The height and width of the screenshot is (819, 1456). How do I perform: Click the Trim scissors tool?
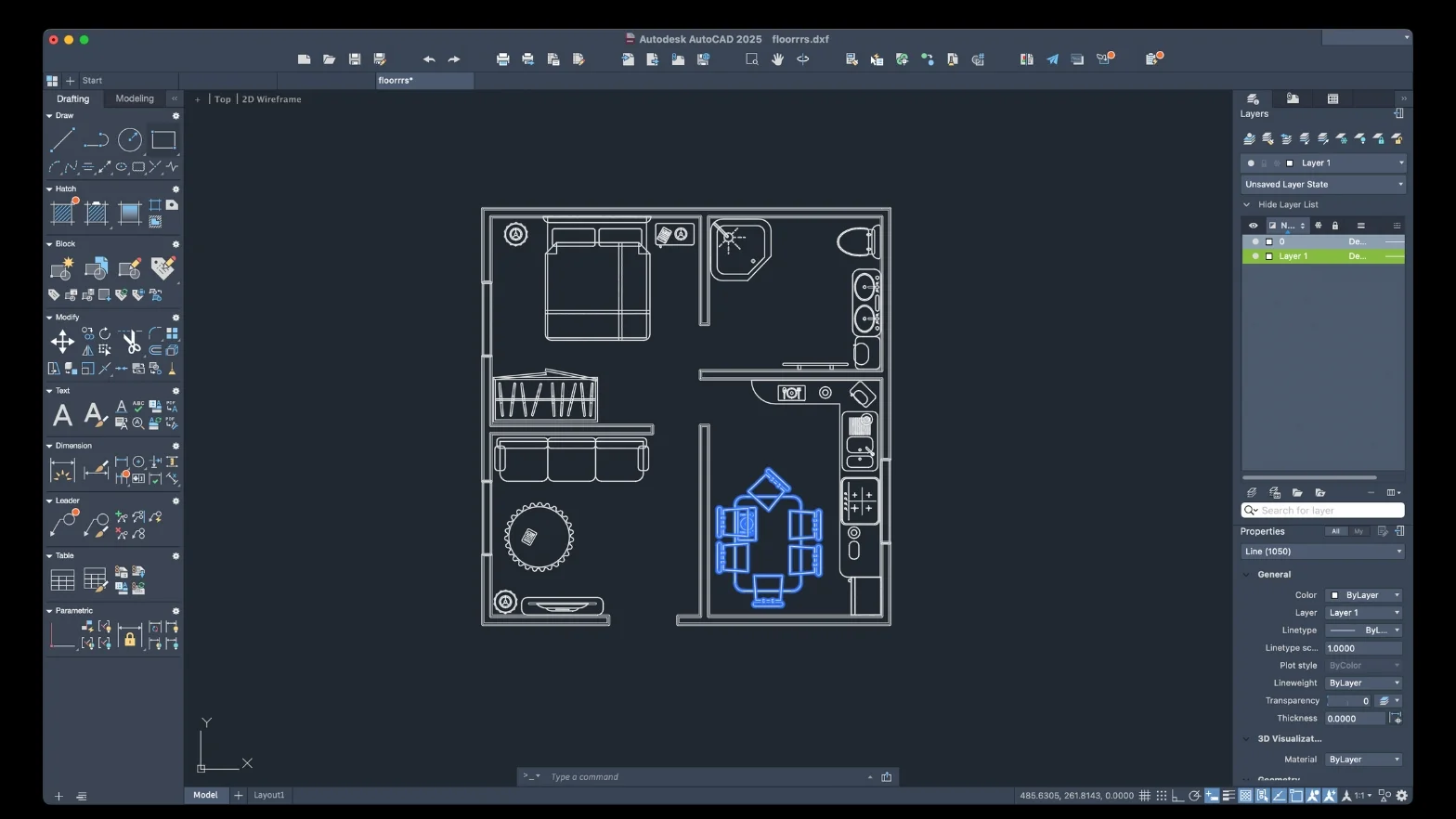(131, 343)
